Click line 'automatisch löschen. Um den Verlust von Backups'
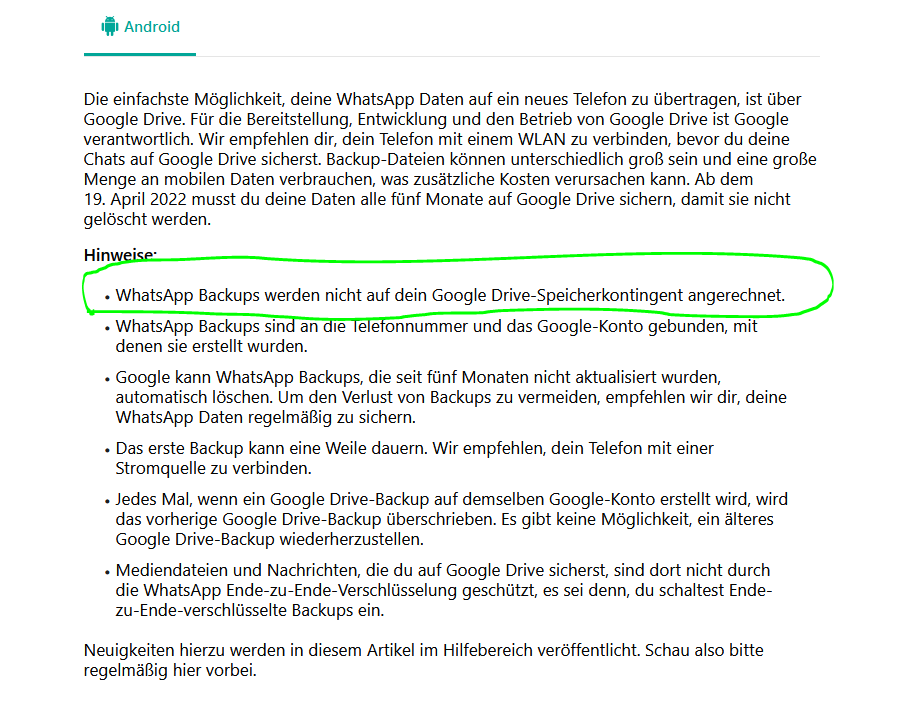This screenshot has width=899, height=705. click(x=451, y=397)
